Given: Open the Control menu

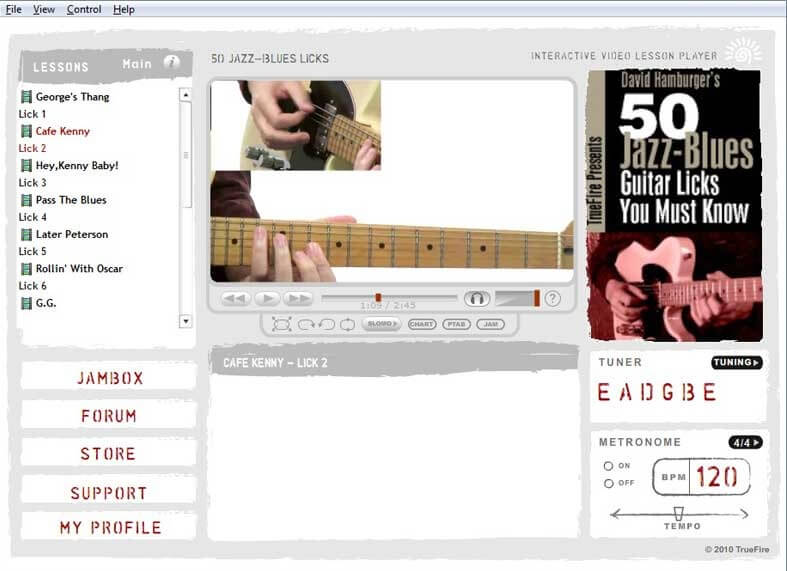Looking at the screenshot, I should (x=84, y=9).
